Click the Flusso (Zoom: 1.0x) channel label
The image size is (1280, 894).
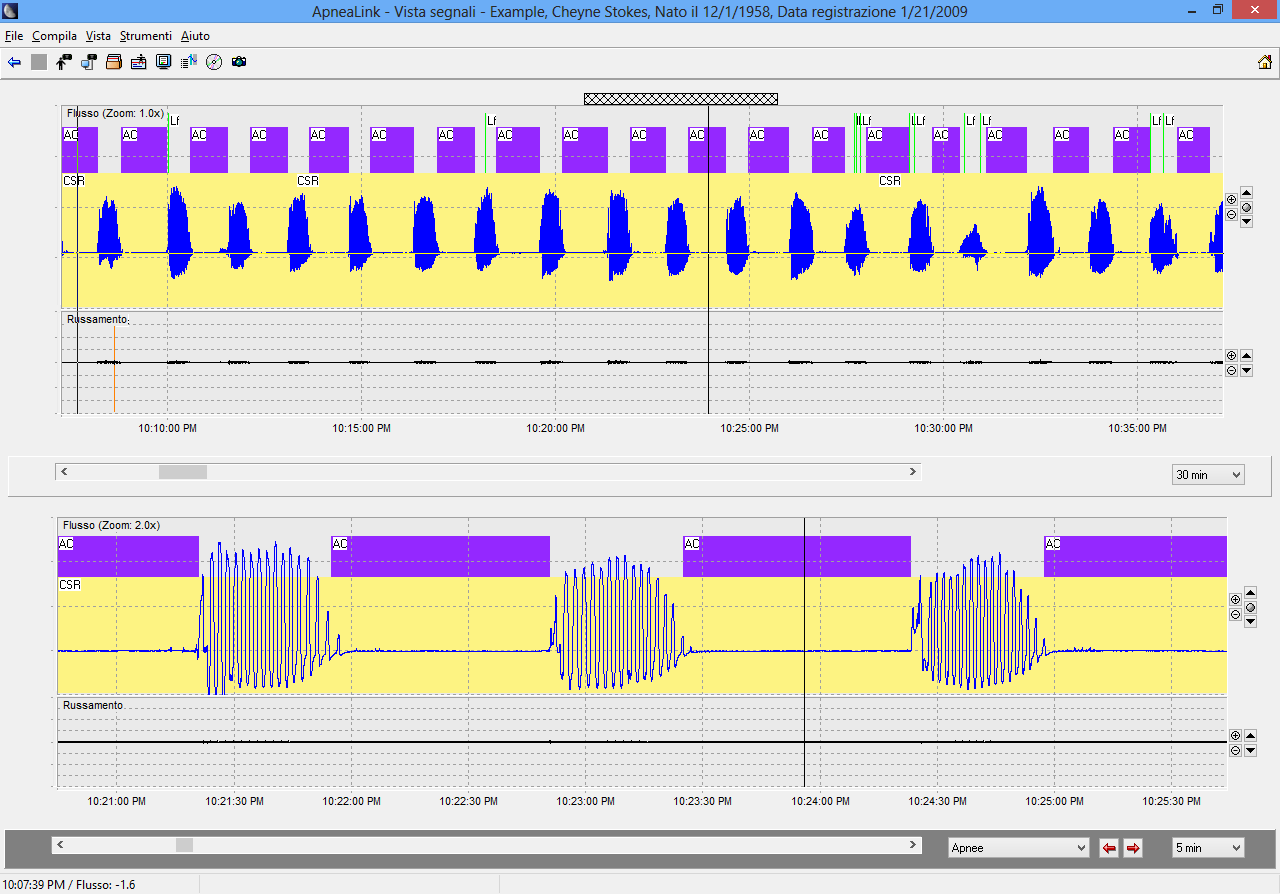115,114
